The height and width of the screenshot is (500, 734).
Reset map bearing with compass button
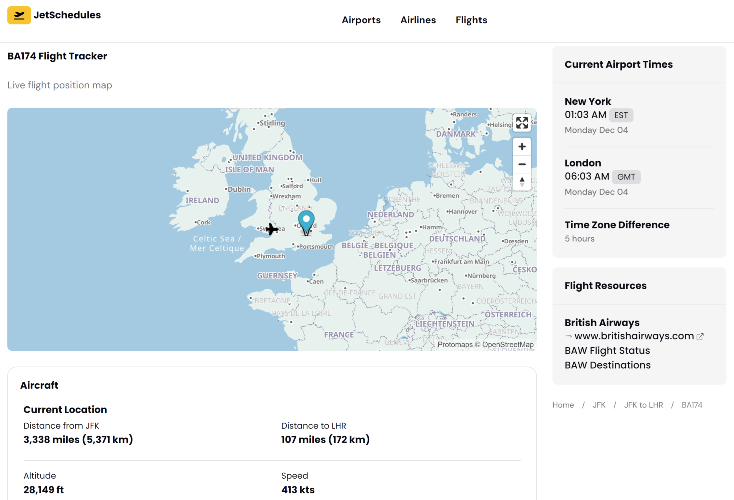(522, 182)
